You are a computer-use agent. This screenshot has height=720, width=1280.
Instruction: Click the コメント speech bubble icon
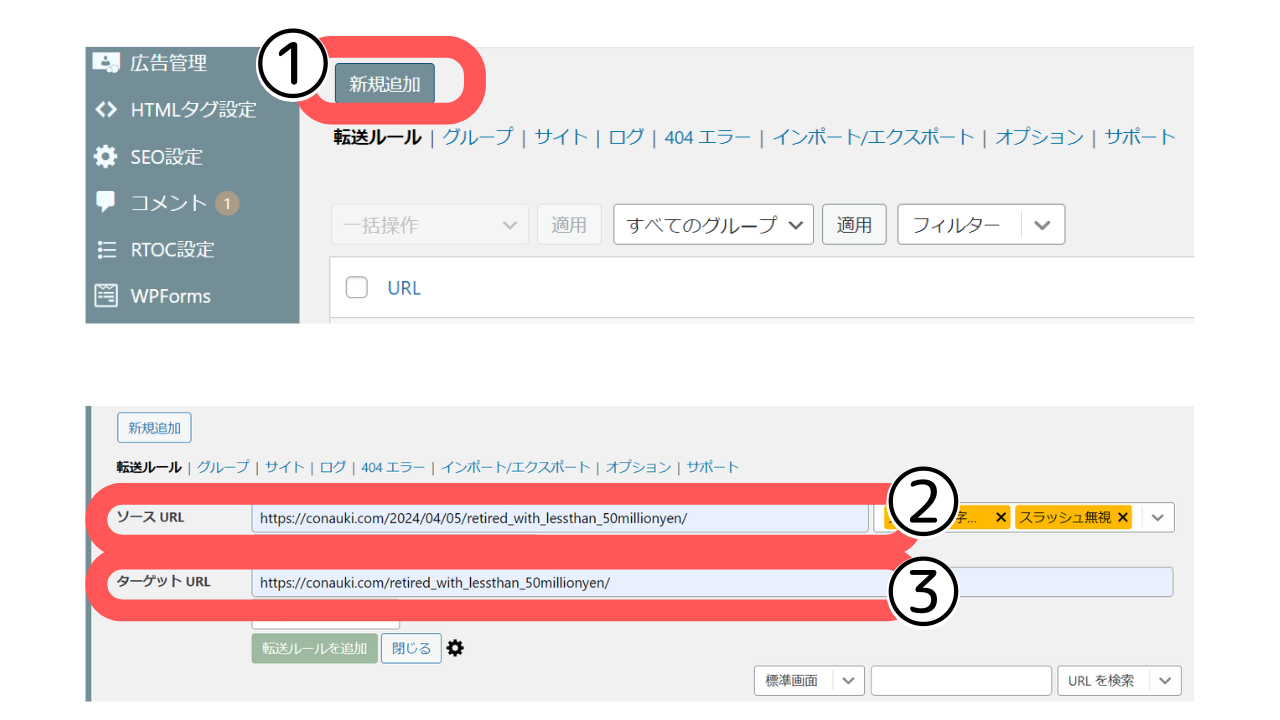pyautogui.click(x=106, y=202)
